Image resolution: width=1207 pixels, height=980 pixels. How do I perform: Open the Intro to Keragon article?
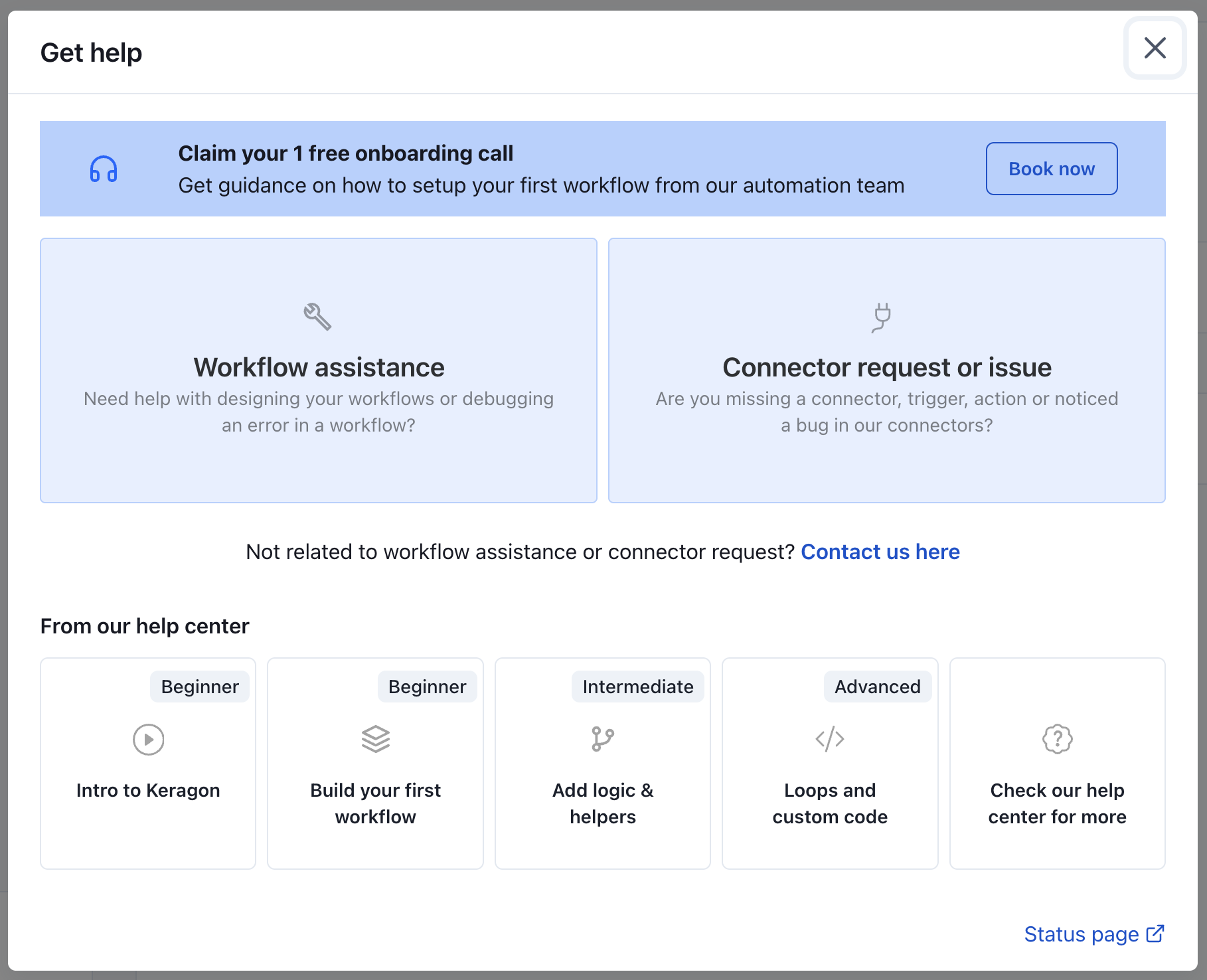[148, 790]
